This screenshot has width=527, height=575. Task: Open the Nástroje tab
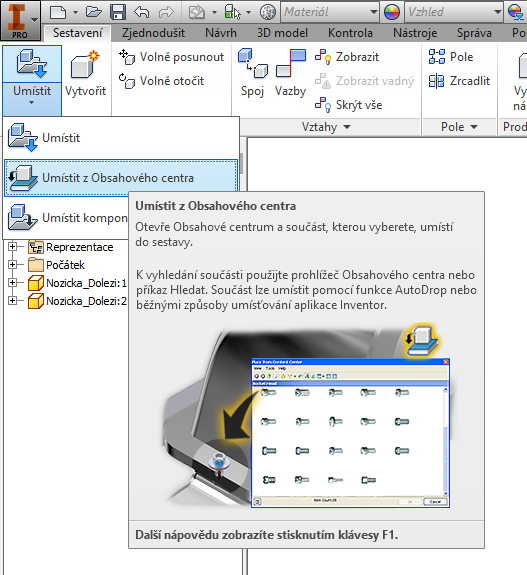pos(415,33)
